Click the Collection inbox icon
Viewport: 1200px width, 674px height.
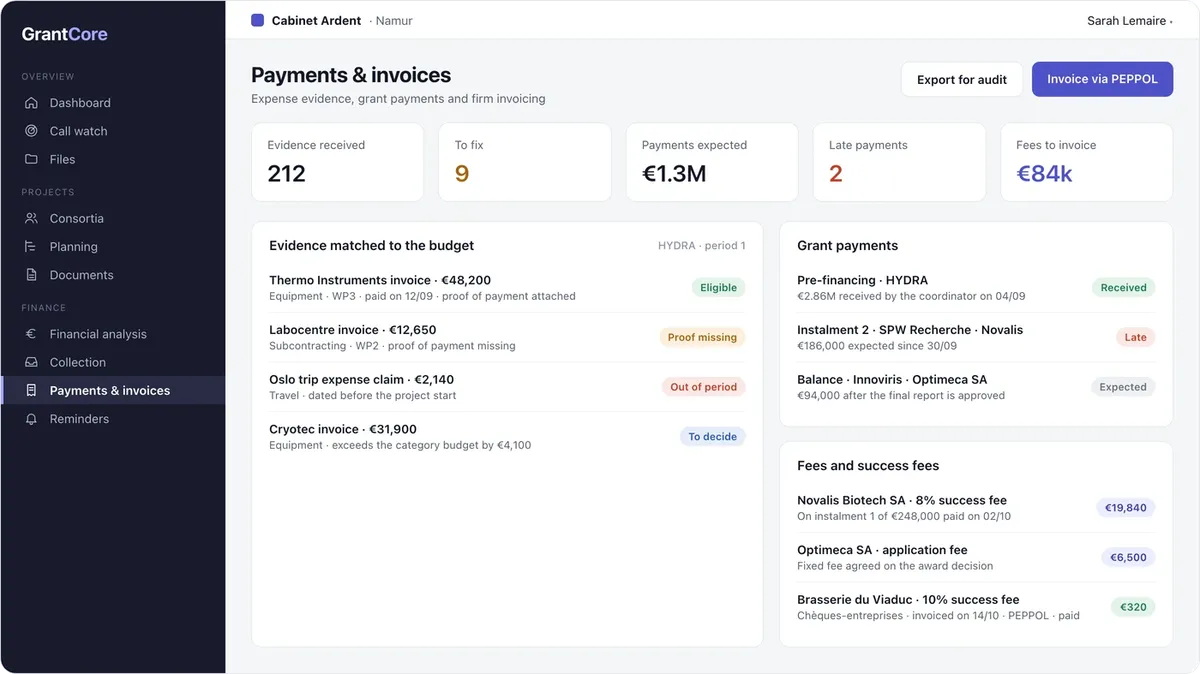[31, 362]
